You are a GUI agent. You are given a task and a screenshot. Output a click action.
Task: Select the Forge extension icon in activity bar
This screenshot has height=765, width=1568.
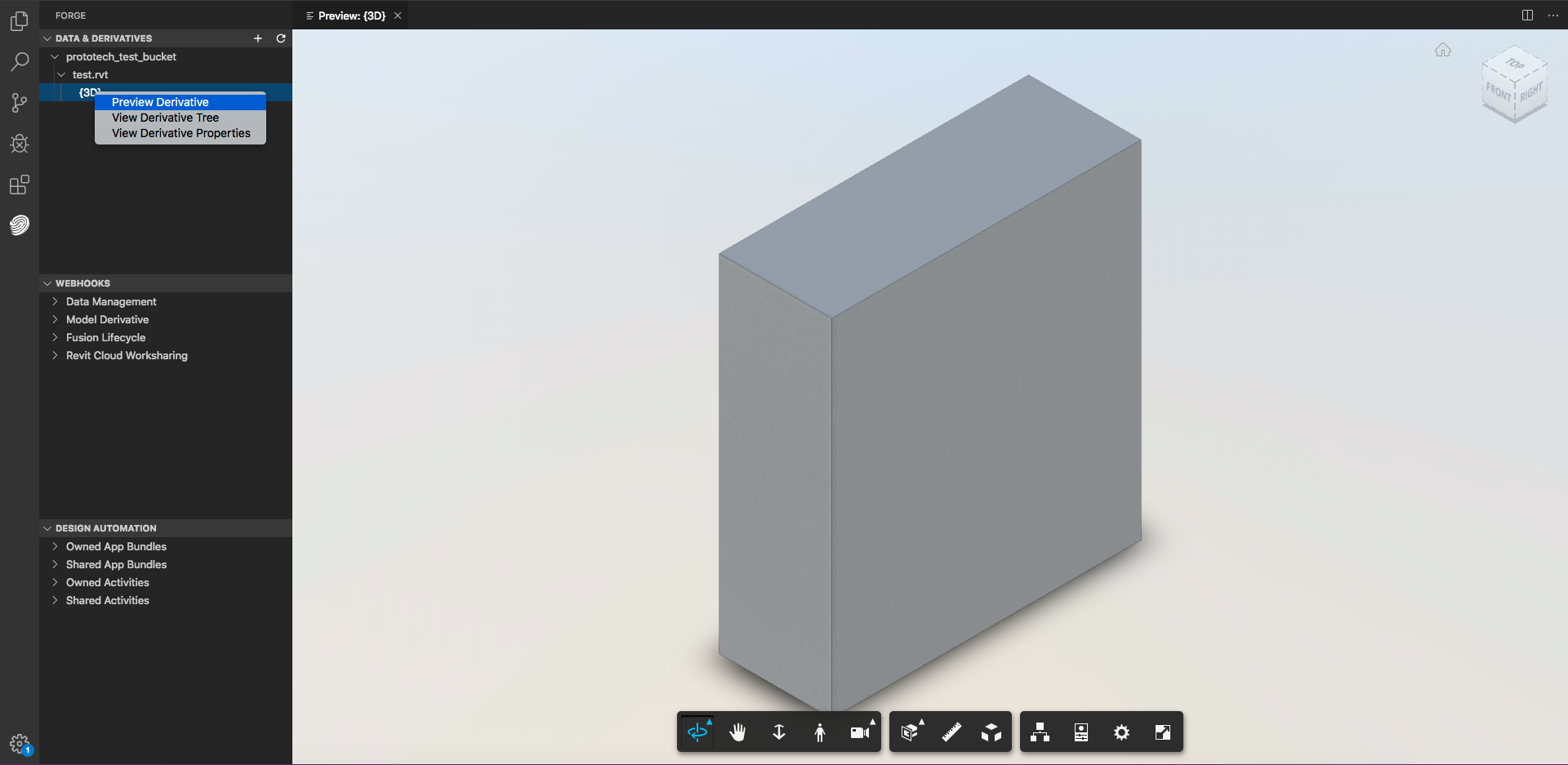tap(20, 225)
